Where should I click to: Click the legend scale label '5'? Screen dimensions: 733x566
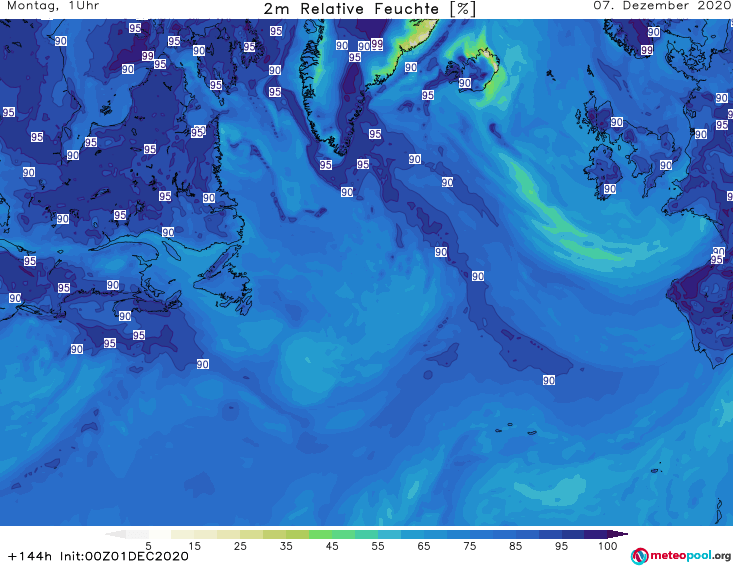pyautogui.click(x=148, y=546)
